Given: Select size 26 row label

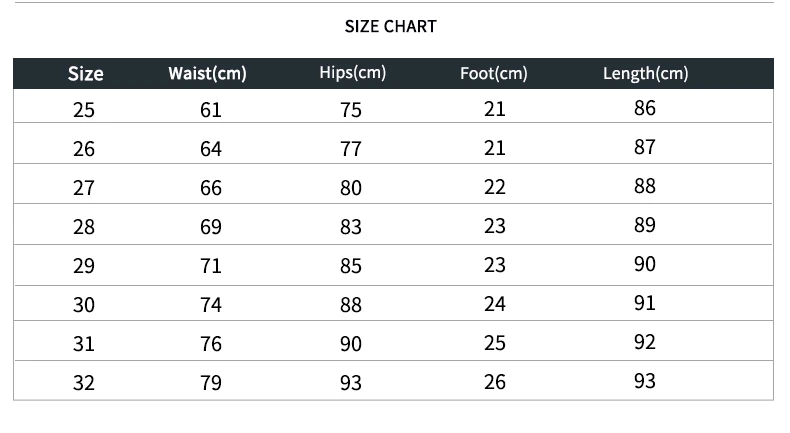Looking at the screenshot, I should pyautogui.click(x=84, y=149).
